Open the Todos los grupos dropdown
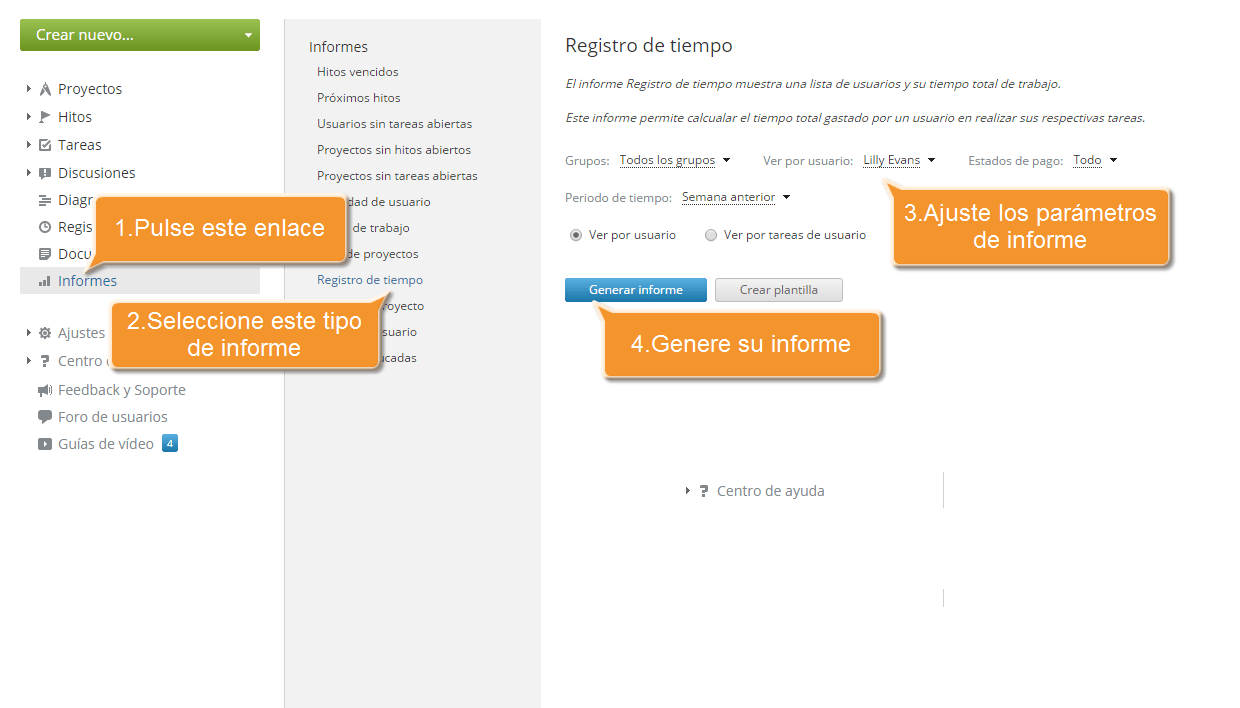This screenshot has height=708, width=1240. (675, 160)
